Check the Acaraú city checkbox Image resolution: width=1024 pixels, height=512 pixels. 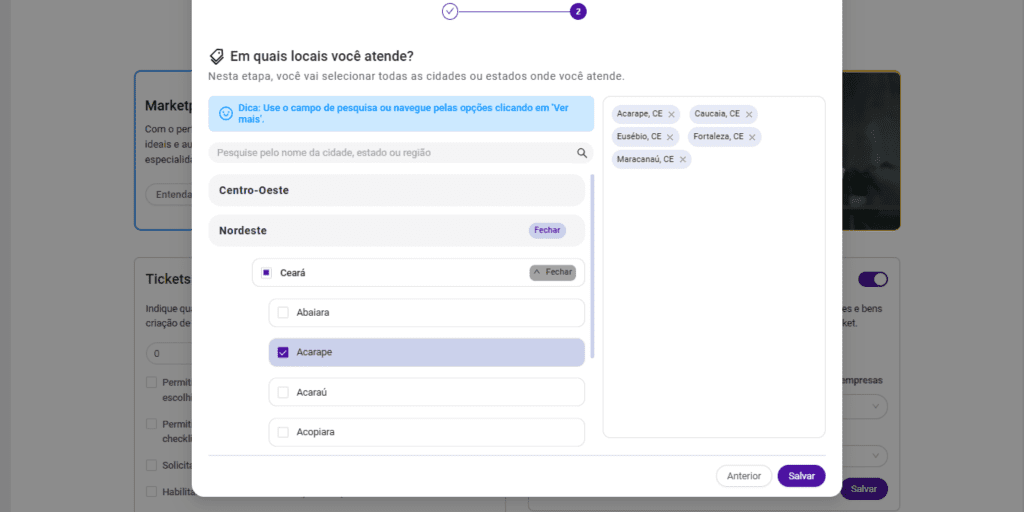283,392
